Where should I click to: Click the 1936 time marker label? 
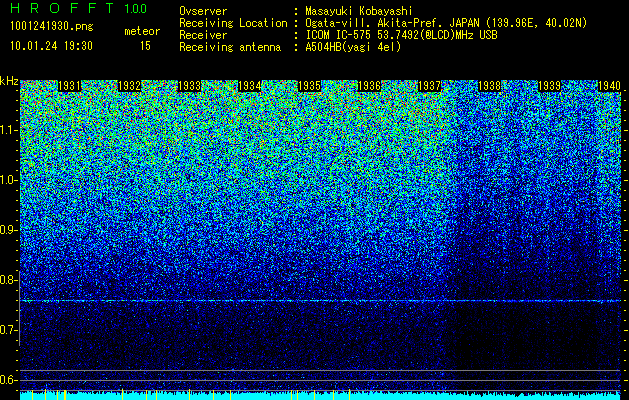(x=369, y=86)
